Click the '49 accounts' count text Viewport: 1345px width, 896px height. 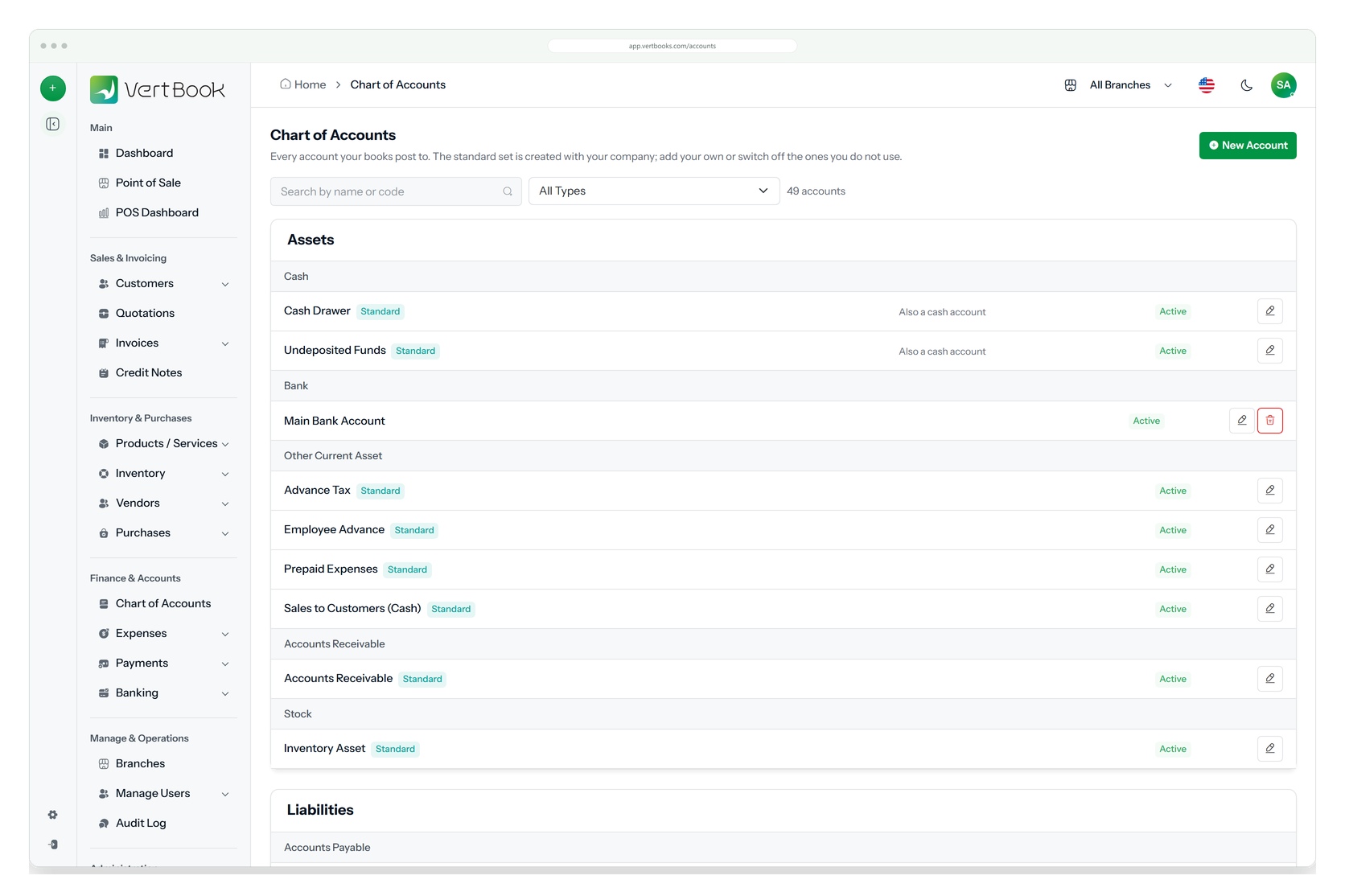pyautogui.click(x=816, y=191)
